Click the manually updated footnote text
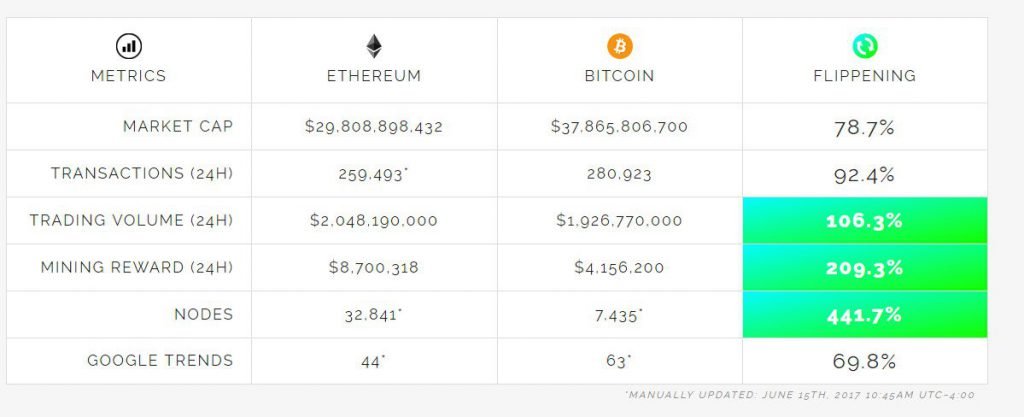1024x417 pixels. click(x=800, y=395)
